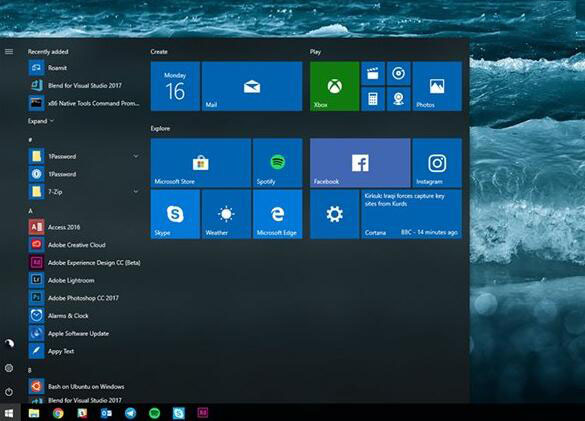This screenshot has width=585, height=421.
Task: Expand the 7-Zip folder chevron
Action: click(x=136, y=192)
